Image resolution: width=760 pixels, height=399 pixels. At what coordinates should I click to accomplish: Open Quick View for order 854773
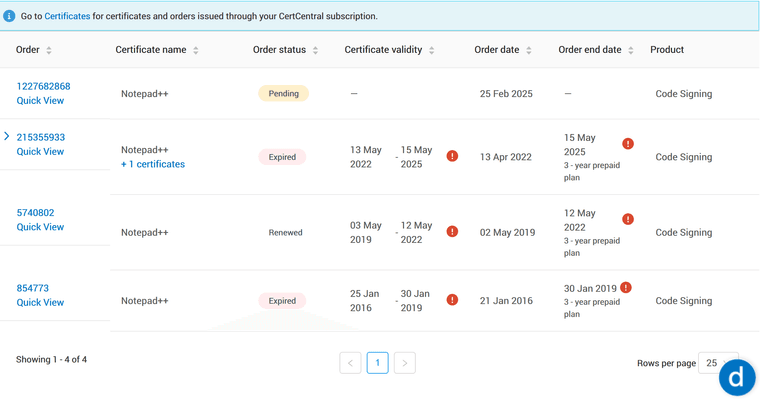coord(40,303)
